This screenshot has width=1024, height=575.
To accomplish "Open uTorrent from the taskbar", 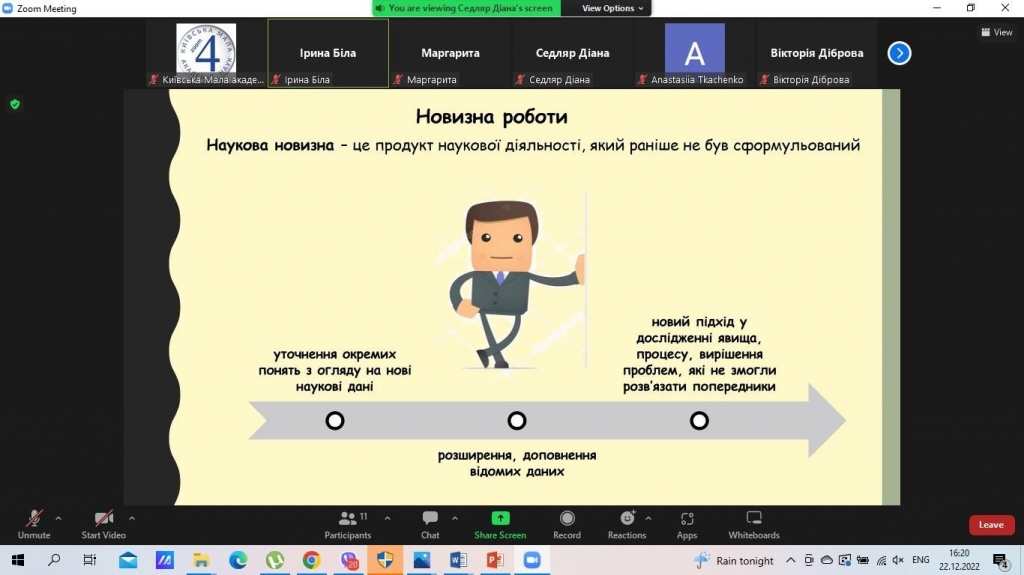I will pyautogui.click(x=274, y=560).
